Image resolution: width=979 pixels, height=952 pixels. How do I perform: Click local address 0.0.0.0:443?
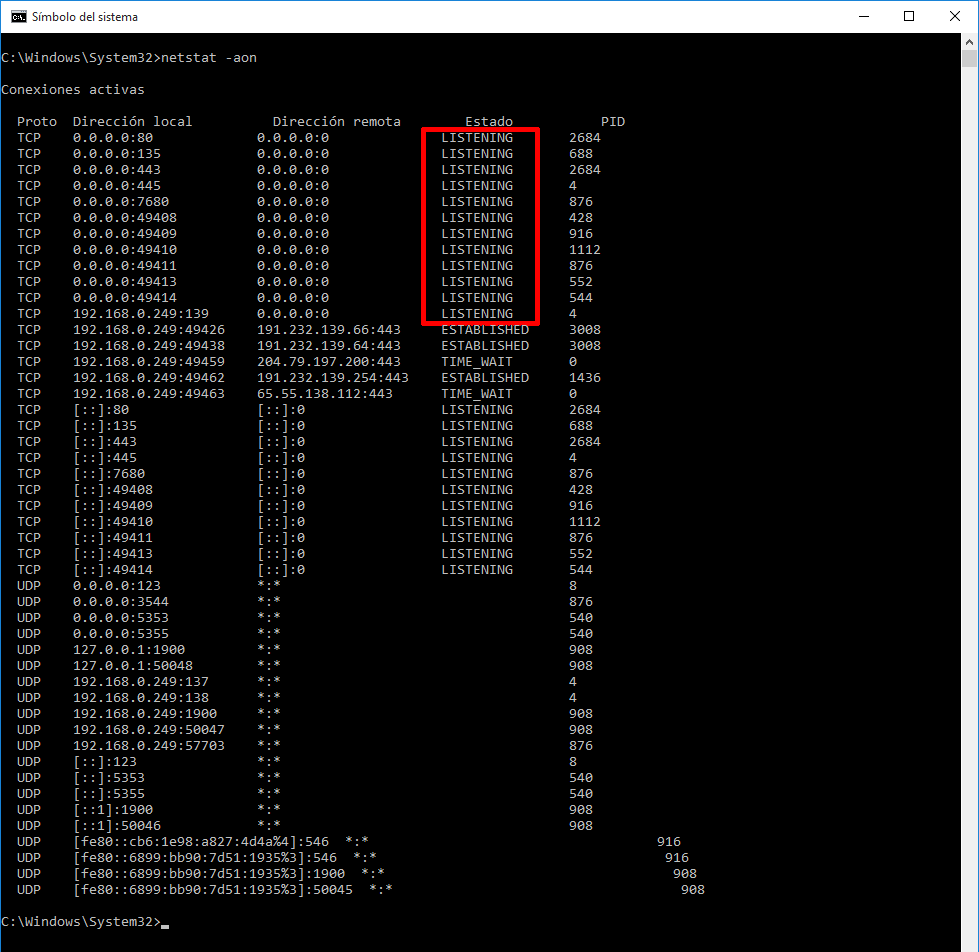pyautogui.click(x=117, y=170)
